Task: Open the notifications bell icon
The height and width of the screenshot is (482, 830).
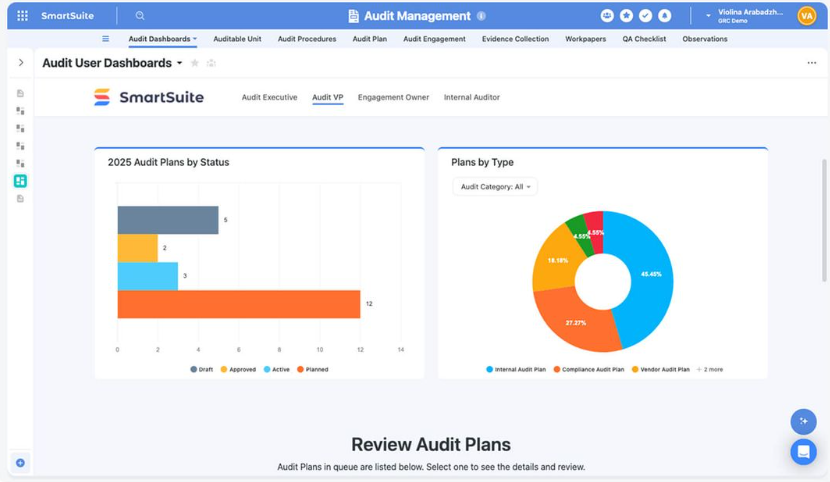Action: 664,16
